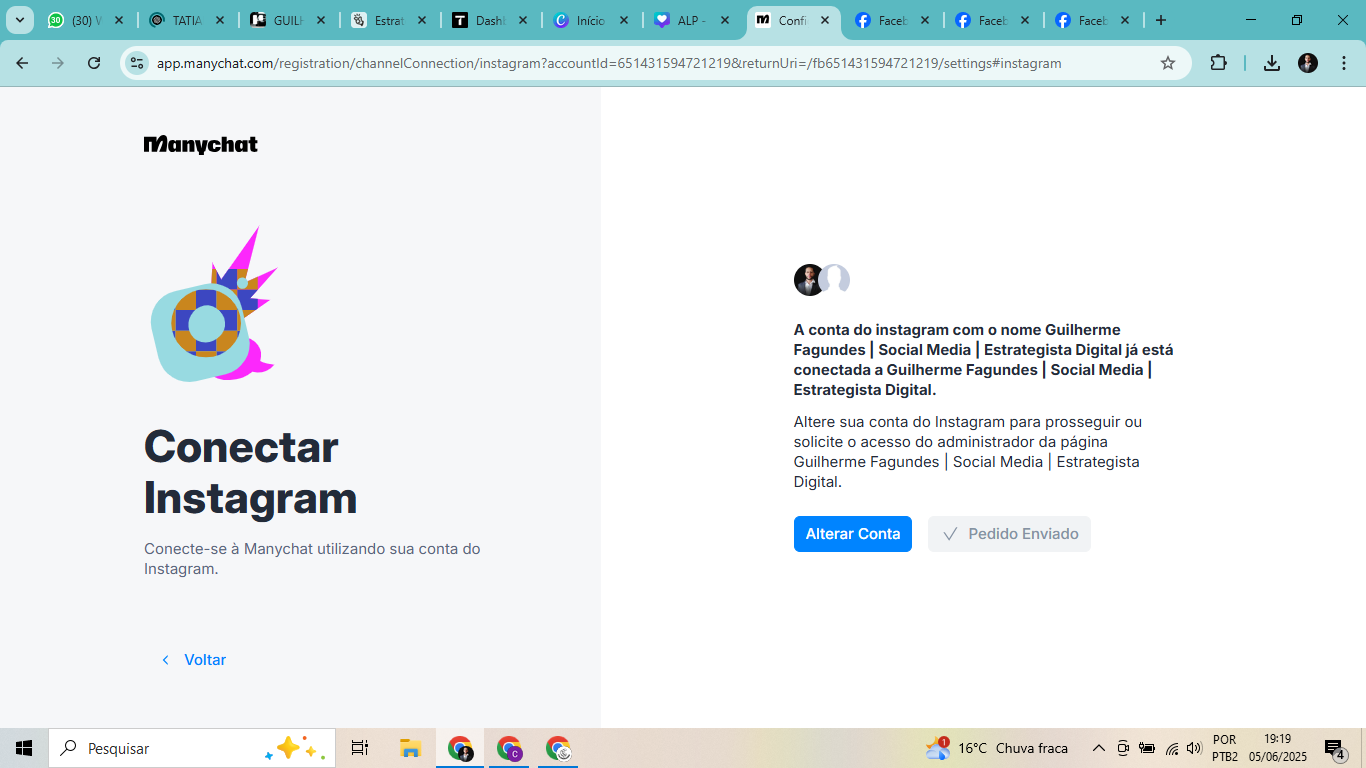Click the POR PTB2 language indicator
The height and width of the screenshot is (768, 1366).
[x=1225, y=748]
